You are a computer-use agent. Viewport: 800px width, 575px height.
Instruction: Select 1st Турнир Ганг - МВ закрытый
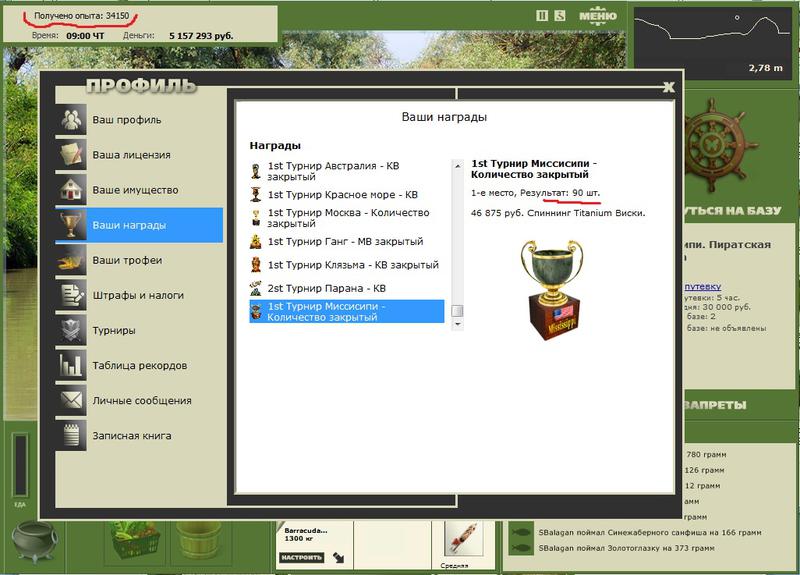click(x=347, y=241)
